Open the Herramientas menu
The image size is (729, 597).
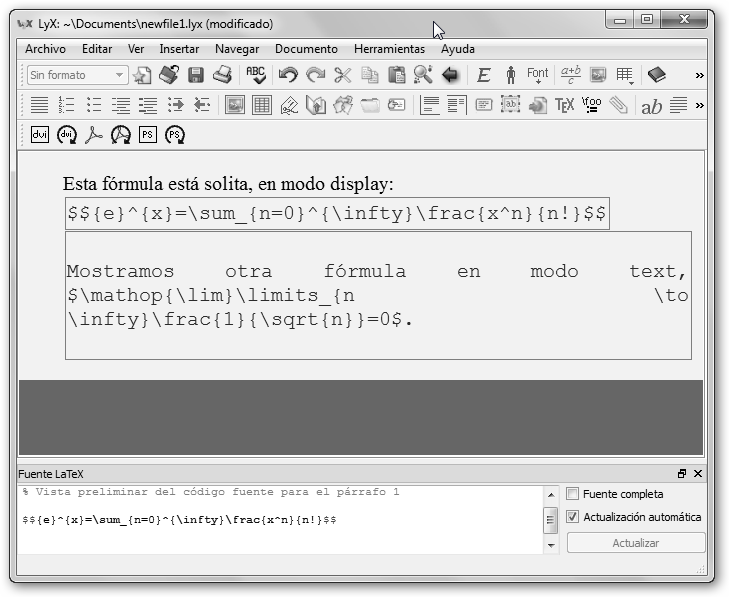[x=389, y=49]
